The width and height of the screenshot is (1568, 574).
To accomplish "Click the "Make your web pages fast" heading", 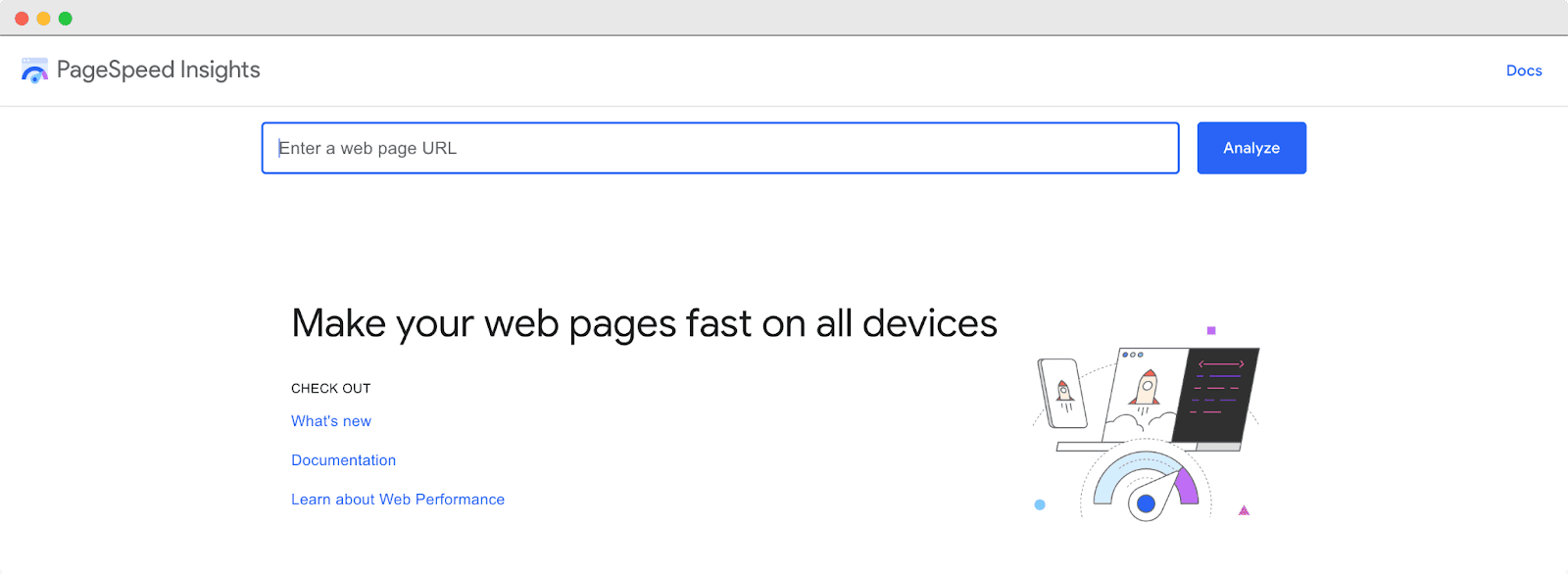I will coord(644,323).
